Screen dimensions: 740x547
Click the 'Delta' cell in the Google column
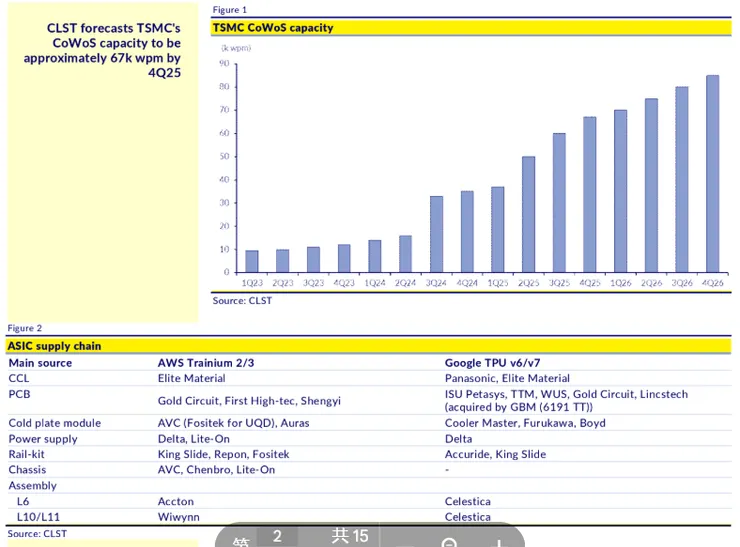pos(459,439)
